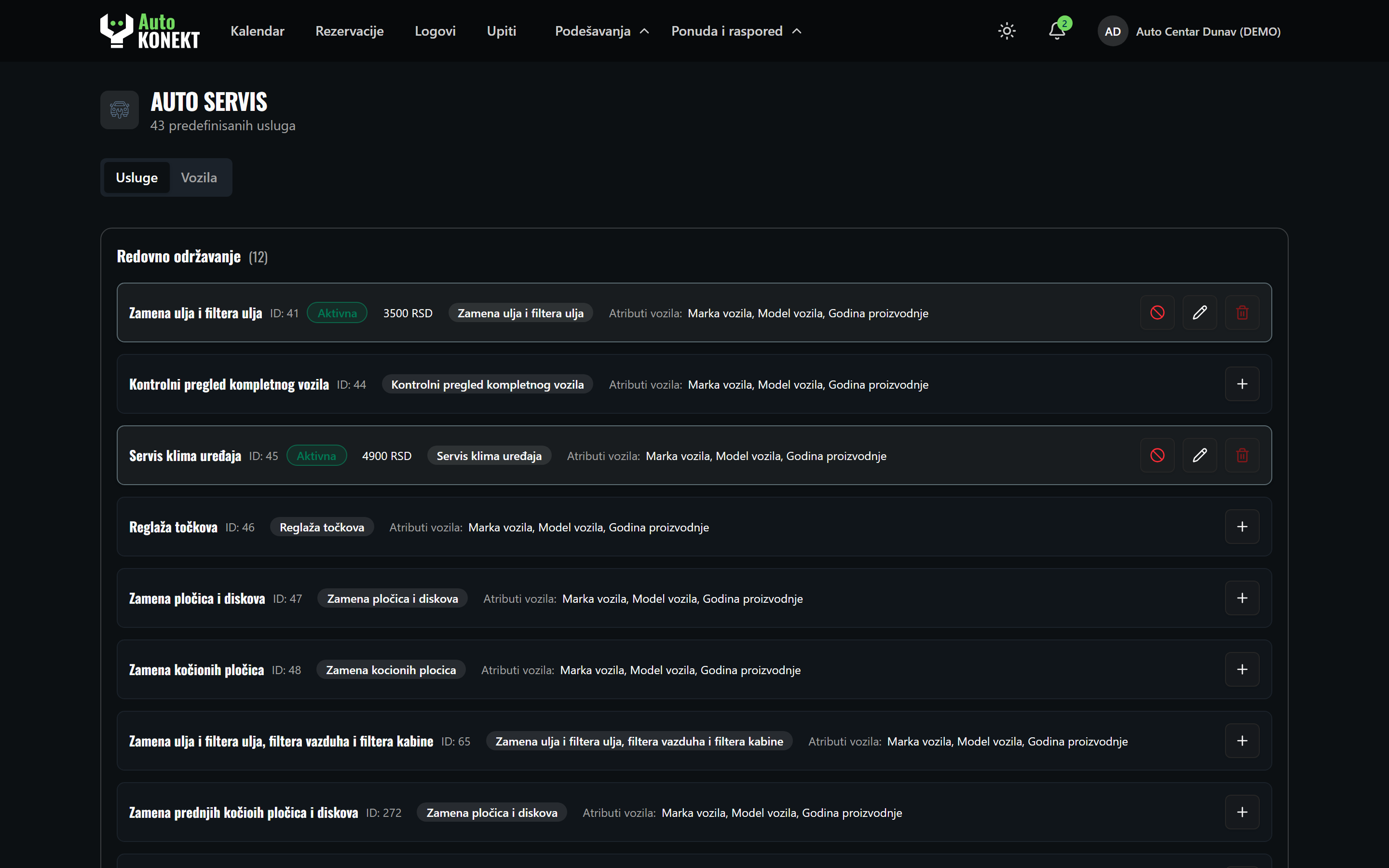Viewport: 1389px width, 868px height.
Task: Add the Zamena pločica i diskova ID 47 service
Action: 1242,598
